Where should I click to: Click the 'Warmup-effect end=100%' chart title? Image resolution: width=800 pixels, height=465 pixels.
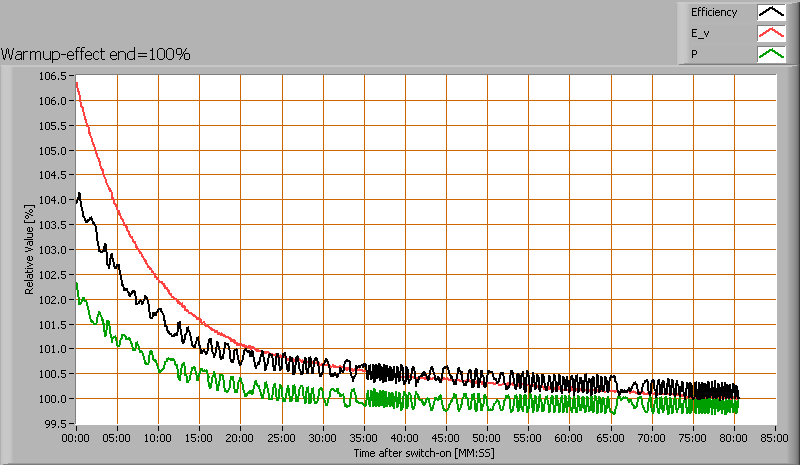pyautogui.click(x=96, y=54)
